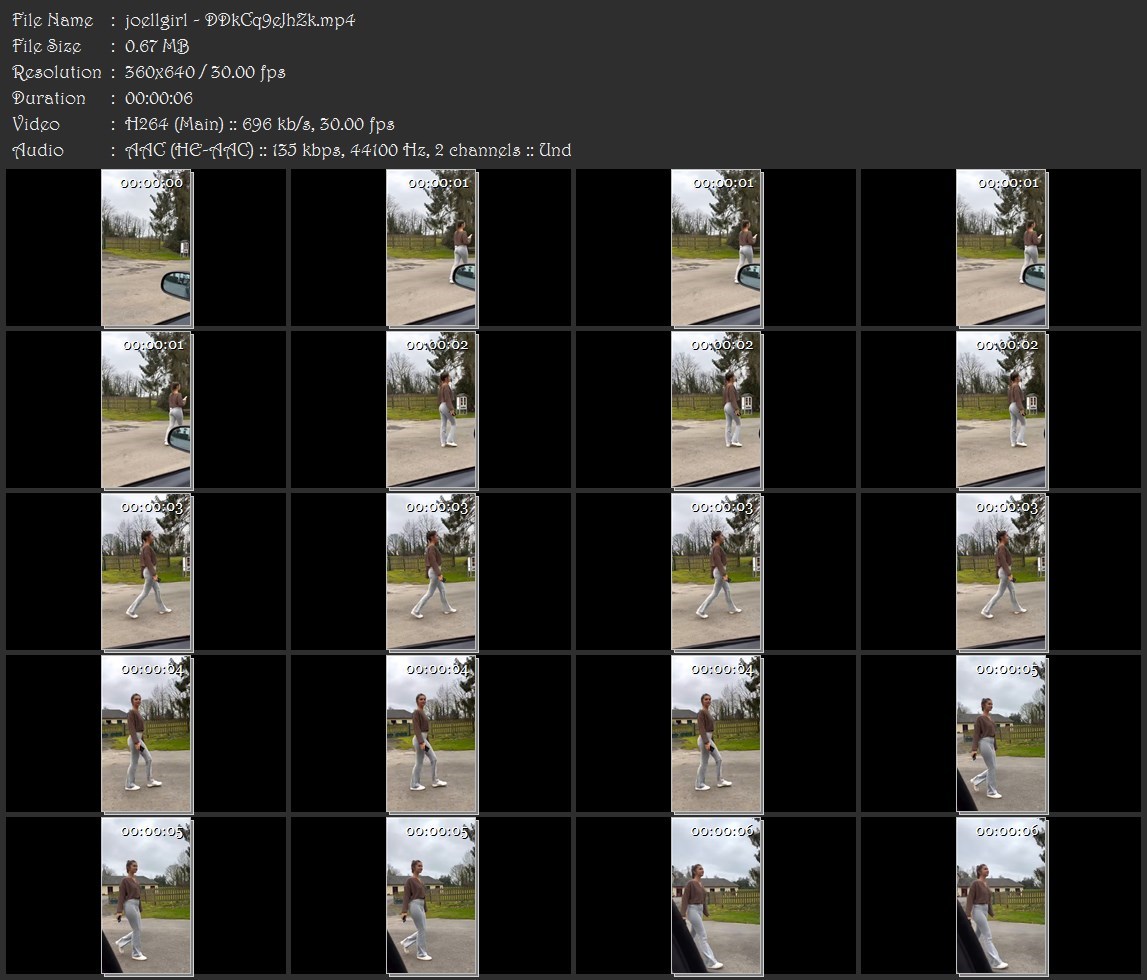Select the first thumbnail stamped 00:00:02
1147x980 pixels.
(432, 410)
